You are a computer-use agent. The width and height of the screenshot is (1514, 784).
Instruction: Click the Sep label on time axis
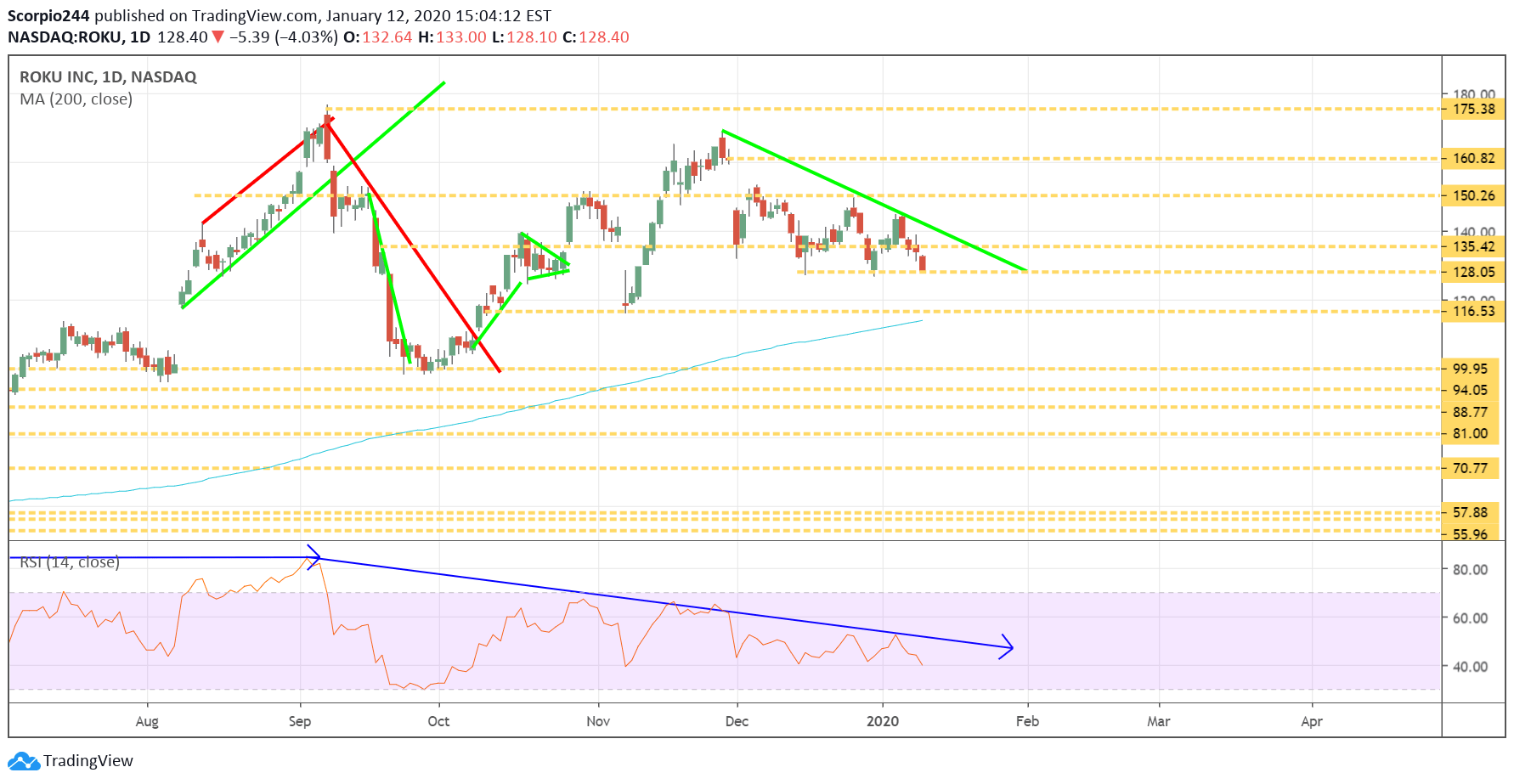[300, 721]
